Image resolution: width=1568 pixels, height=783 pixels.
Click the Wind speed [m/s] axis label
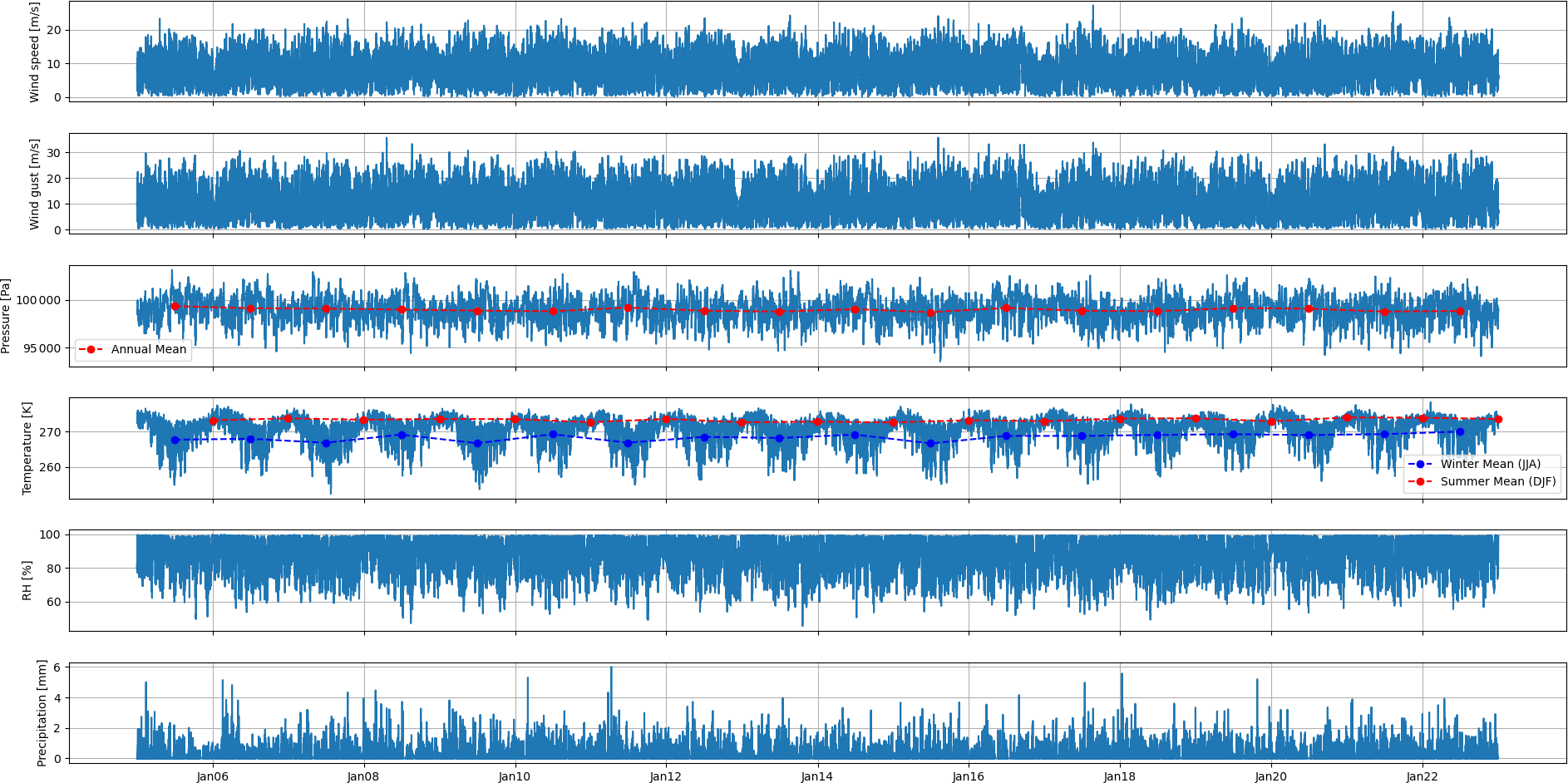34,52
